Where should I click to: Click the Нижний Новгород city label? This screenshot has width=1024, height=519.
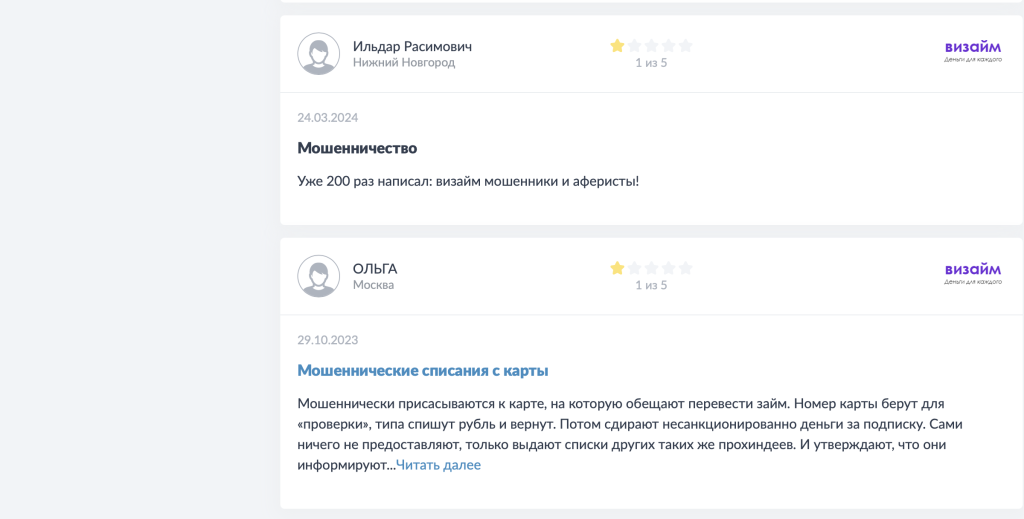[x=404, y=63]
